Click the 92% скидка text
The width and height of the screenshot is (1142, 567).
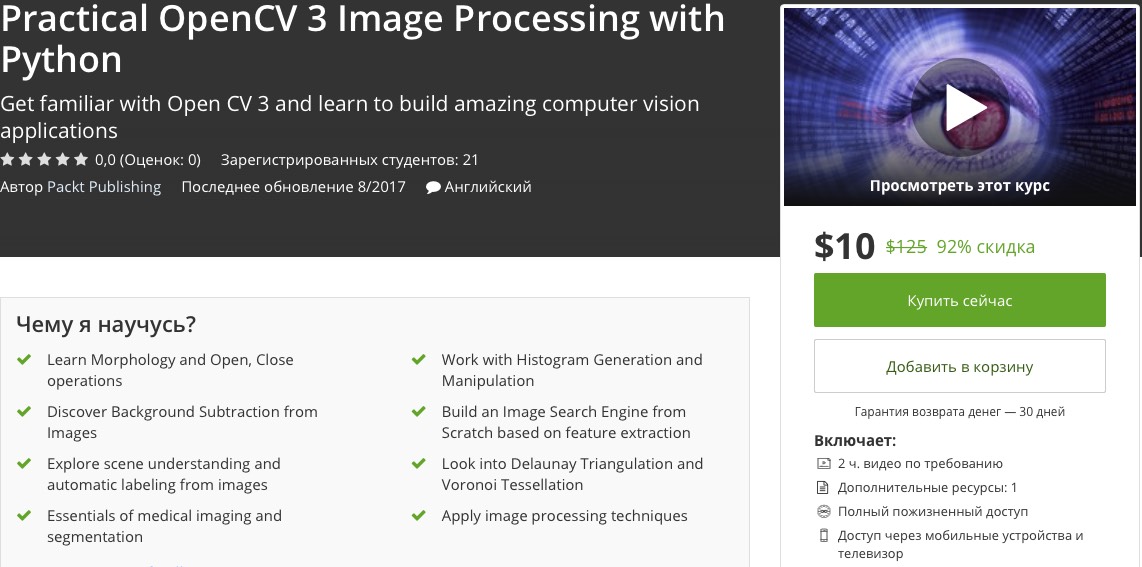985,247
